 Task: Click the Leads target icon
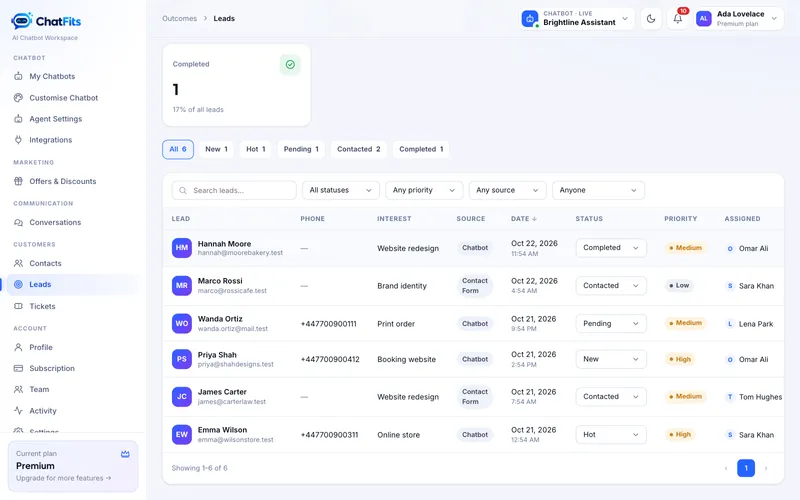coord(18,284)
